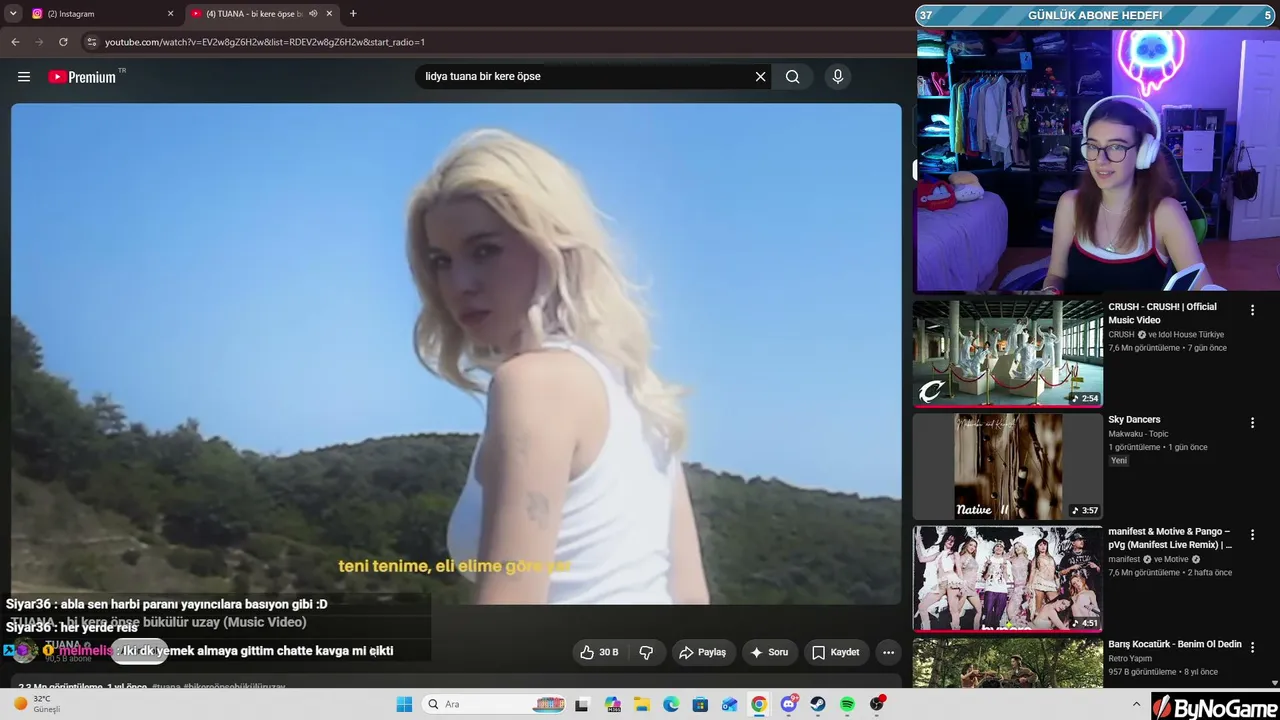Open Outlook from the taskbar
This screenshot has height=720, width=1280.
click(730, 704)
